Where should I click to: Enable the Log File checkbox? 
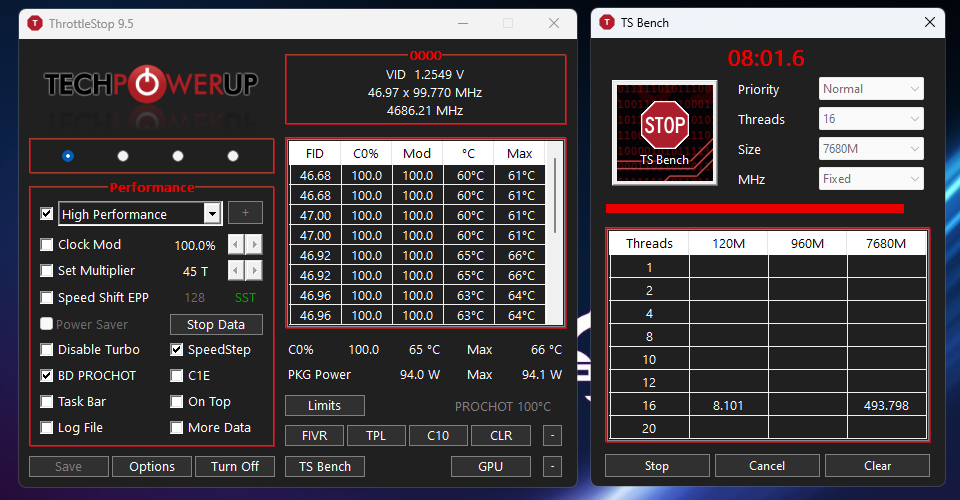pyautogui.click(x=47, y=427)
